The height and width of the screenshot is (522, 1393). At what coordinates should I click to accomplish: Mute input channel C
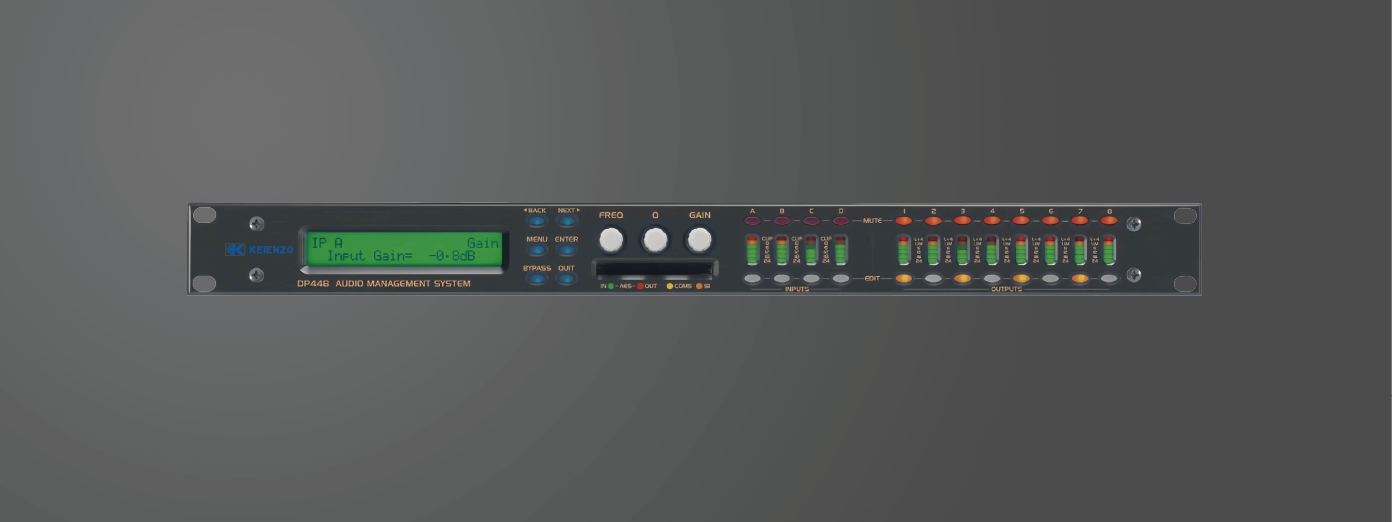click(811, 220)
